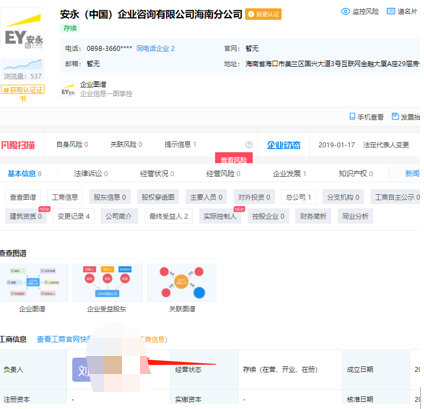Click the 海南省海口市 address text
This screenshot has width=424, height=409.
coord(333,63)
